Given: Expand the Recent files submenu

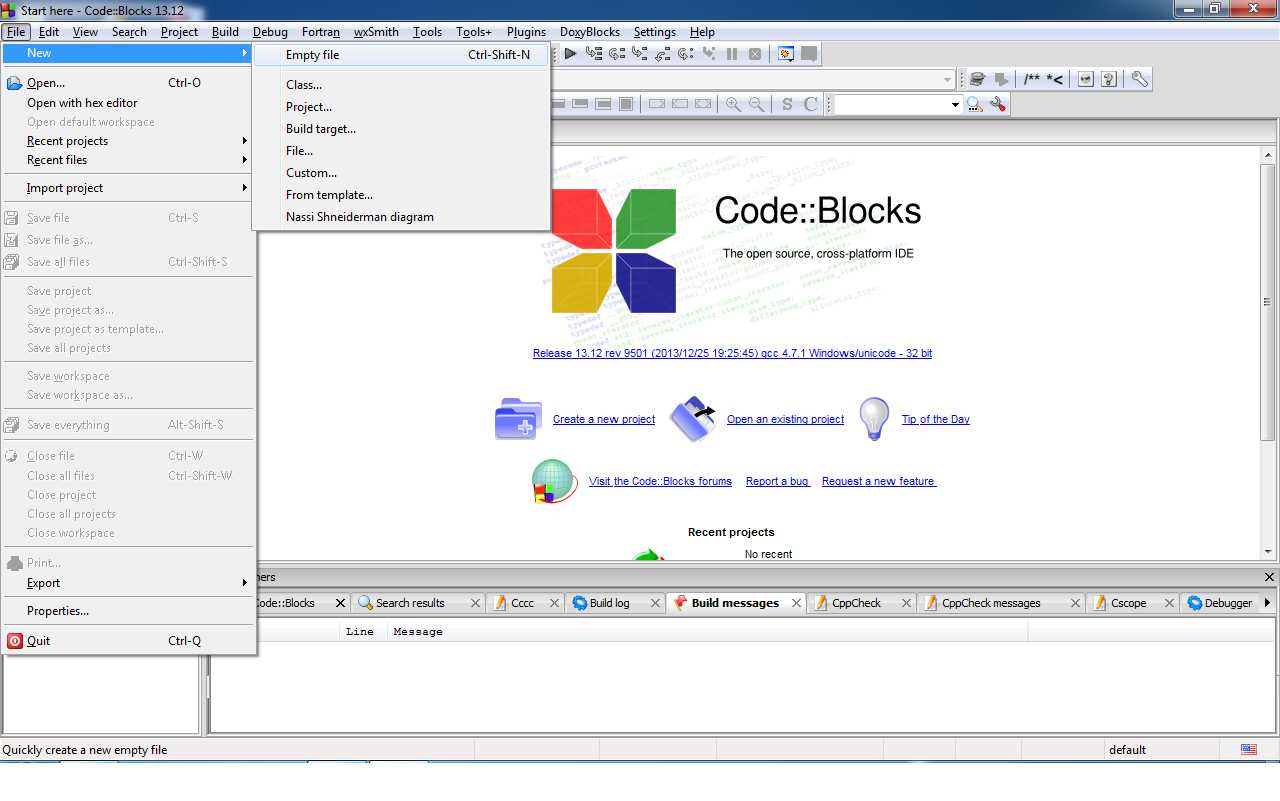Looking at the screenshot, I should tap(128, 160).
